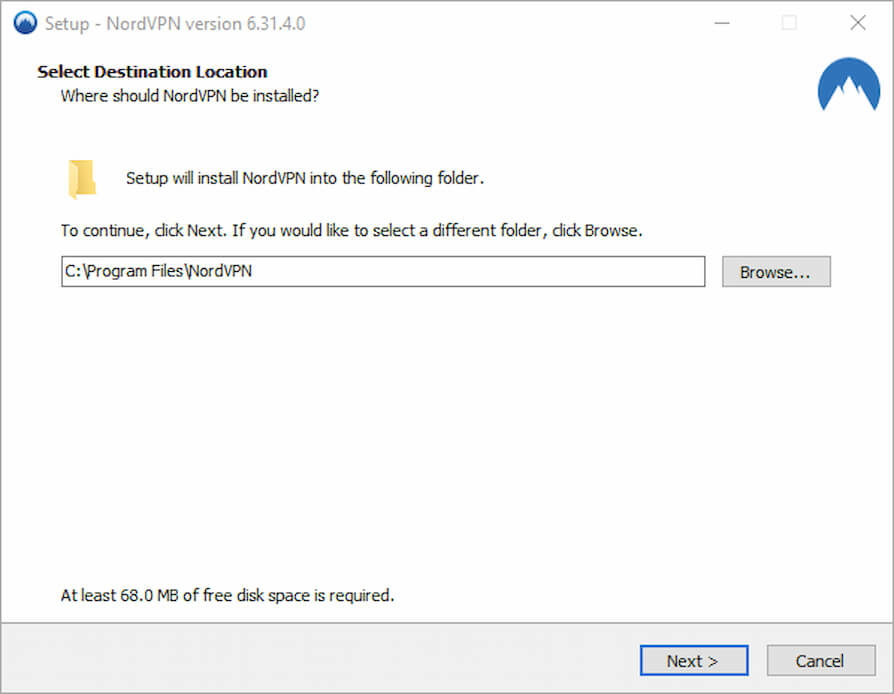Click "Setup will install NordVPN into the following folder."
This screenshot has height=694, width=894.
click(305, 178)
